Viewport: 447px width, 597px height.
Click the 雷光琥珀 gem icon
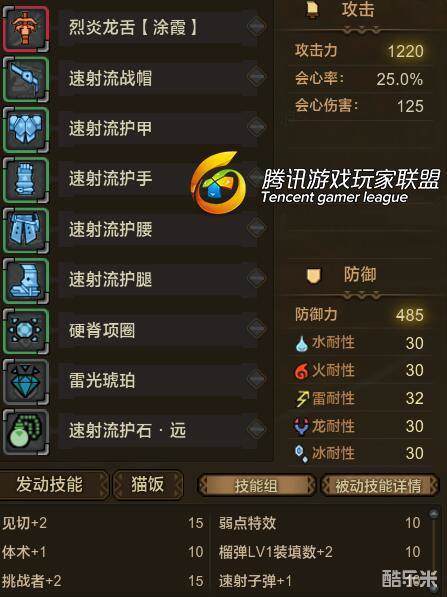click(26, 382)
